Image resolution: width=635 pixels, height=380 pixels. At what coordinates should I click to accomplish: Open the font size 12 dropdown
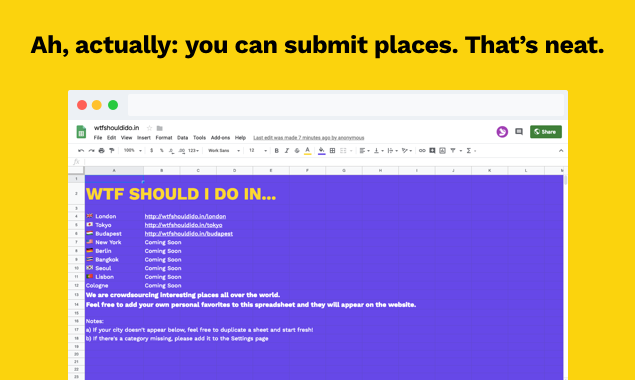pos(258,151)
